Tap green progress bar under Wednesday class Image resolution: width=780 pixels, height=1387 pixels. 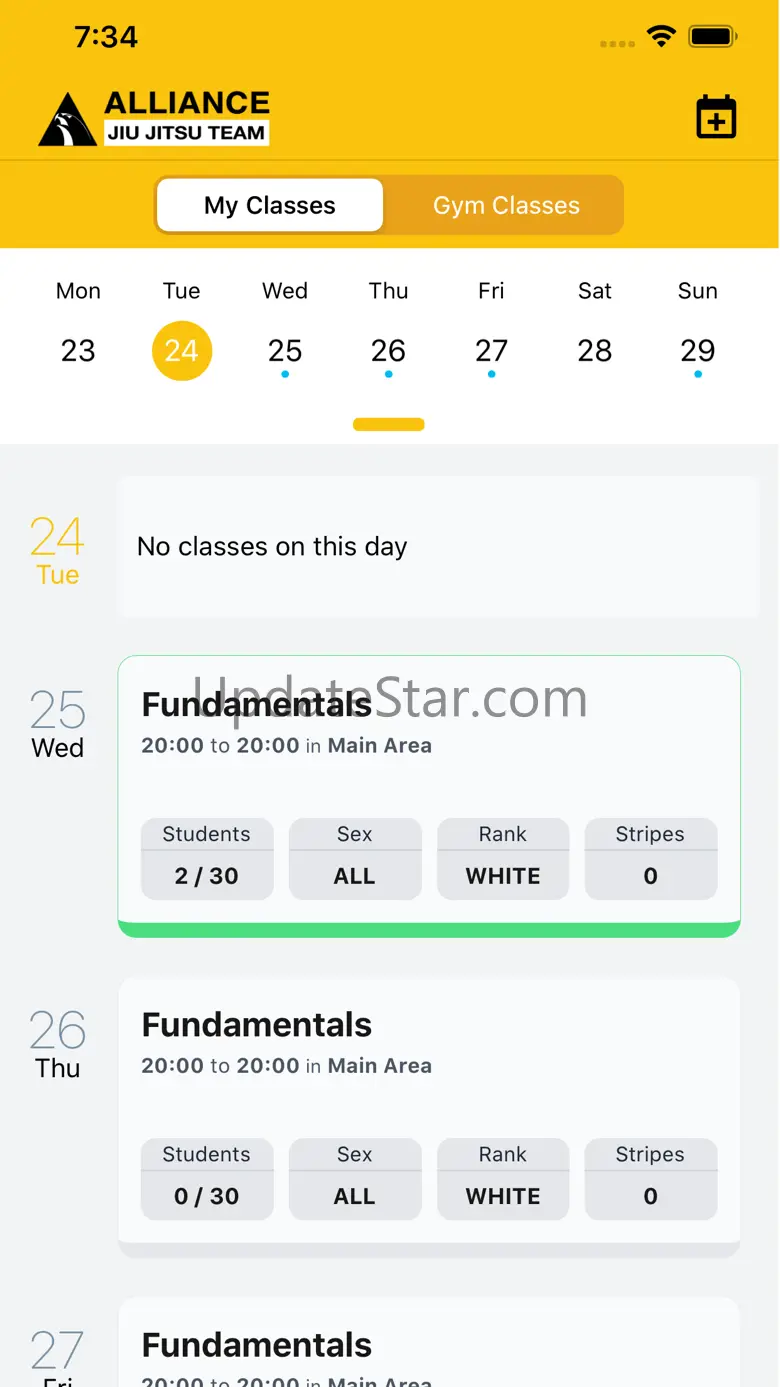point(429,930)
